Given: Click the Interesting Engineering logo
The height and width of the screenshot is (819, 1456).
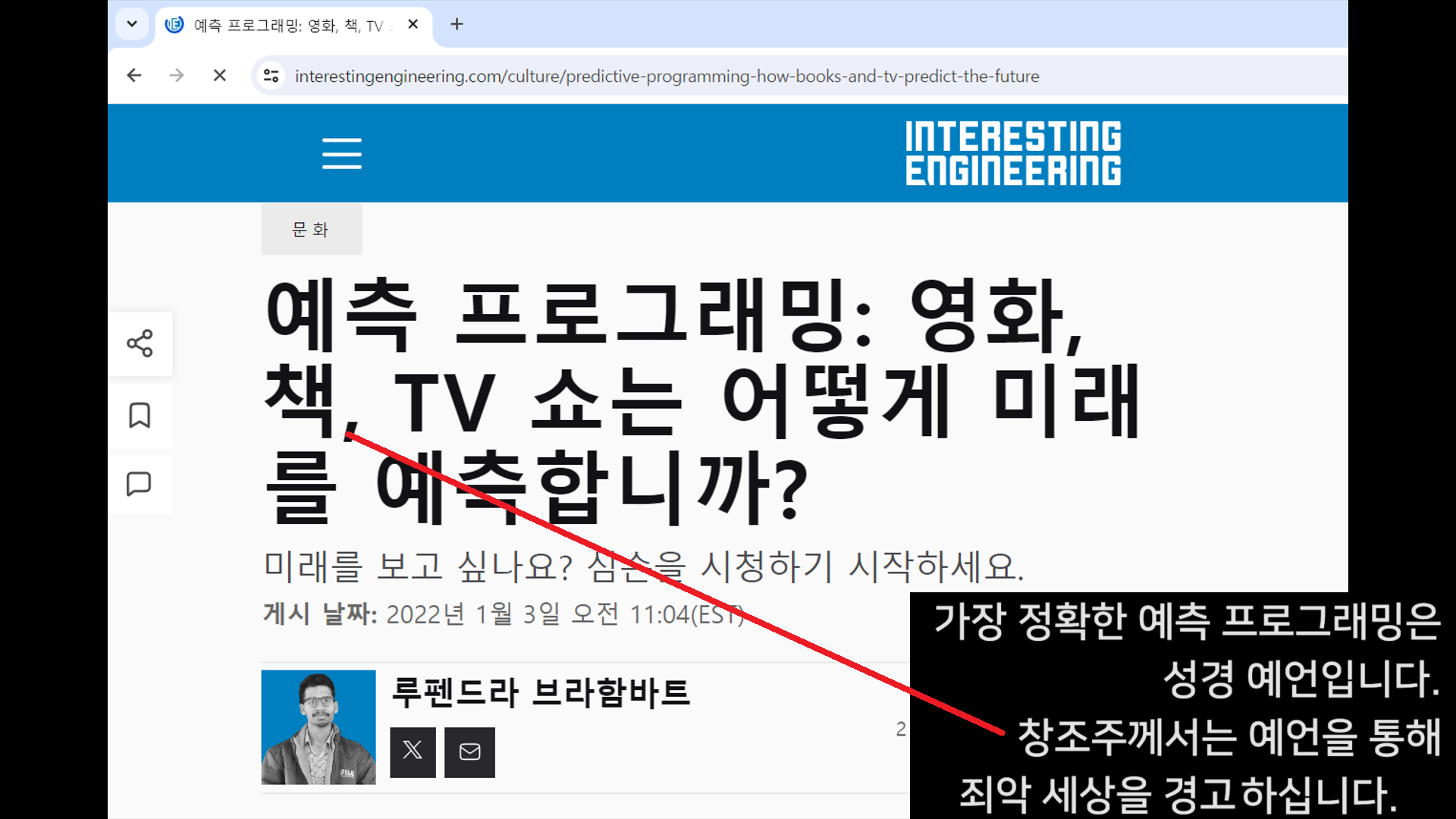Looking at the screenshot, I should (x=1012, y=153).
